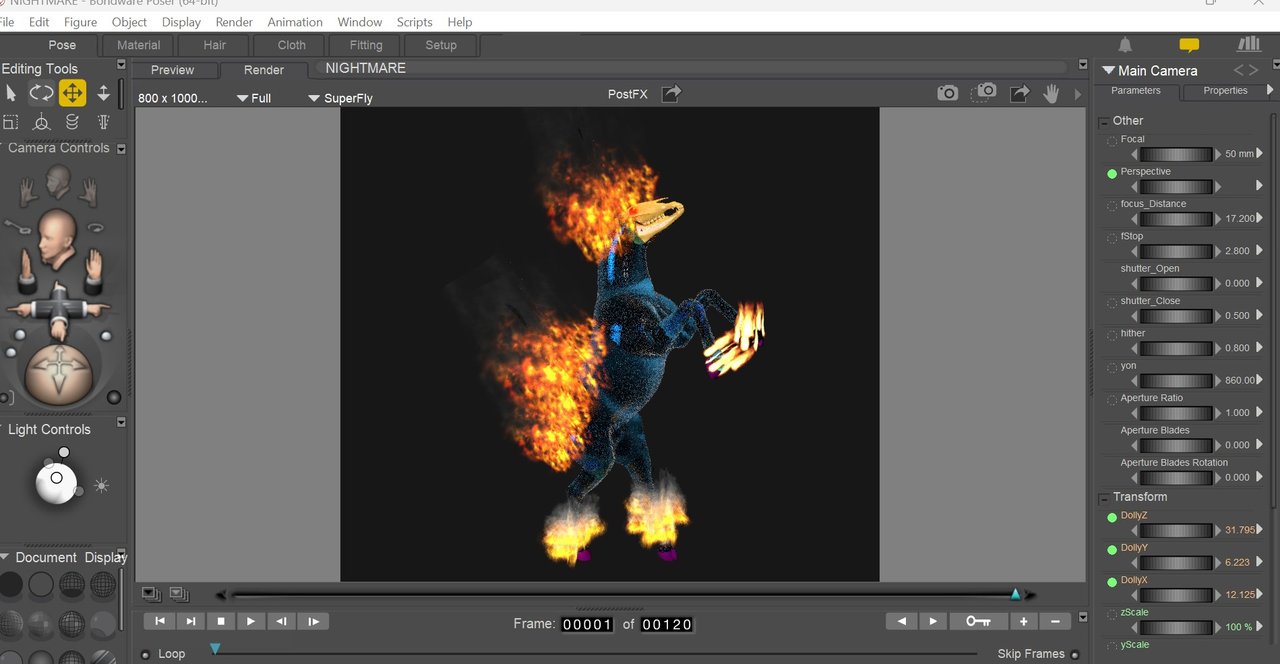Screen dimensions: 1280x664
Task: Open the Full render size dropdown
Action: pyautogui.click(x=254, y=98)
